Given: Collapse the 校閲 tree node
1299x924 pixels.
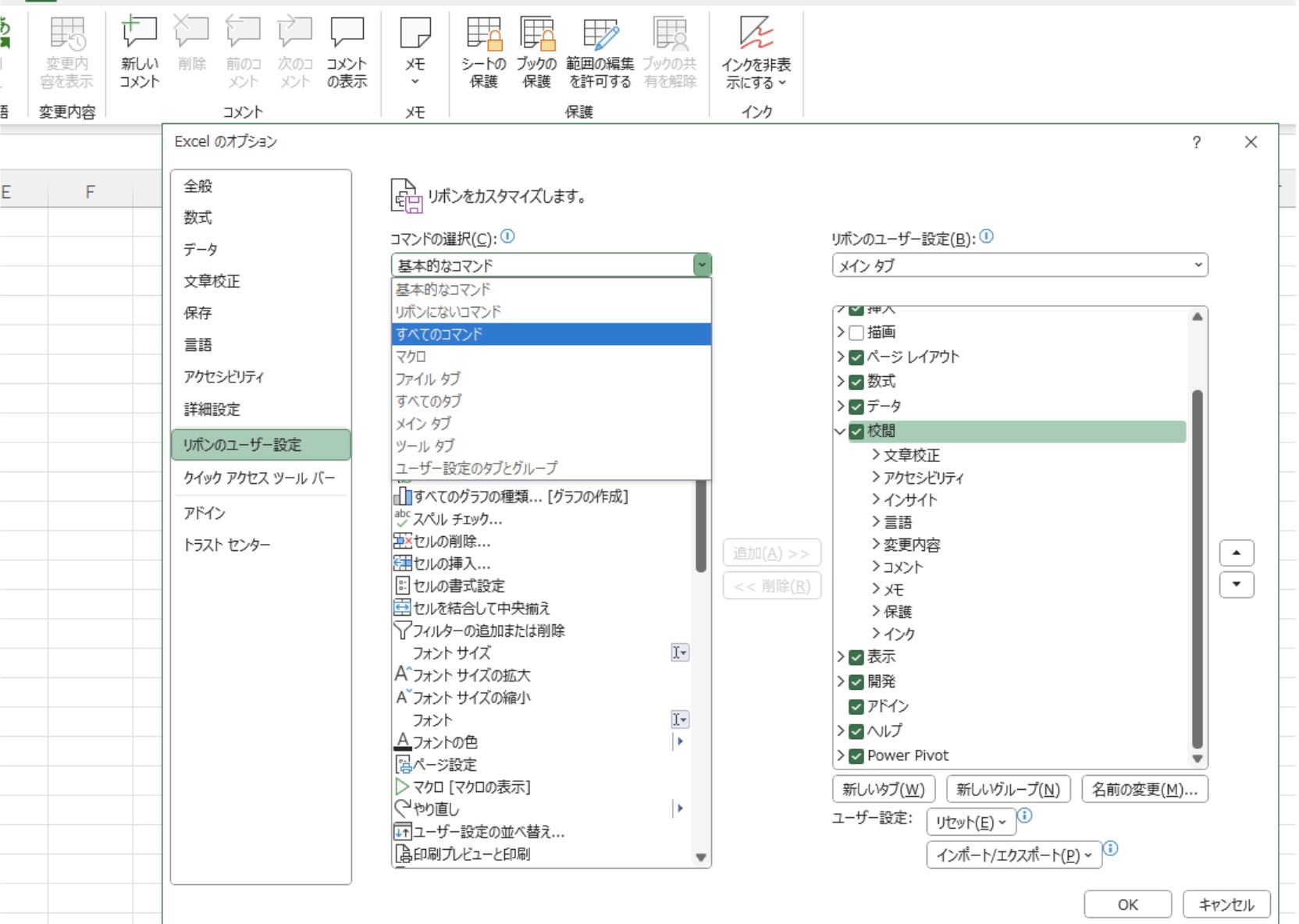Looking at the screenshot, I should tap(840, 431).
